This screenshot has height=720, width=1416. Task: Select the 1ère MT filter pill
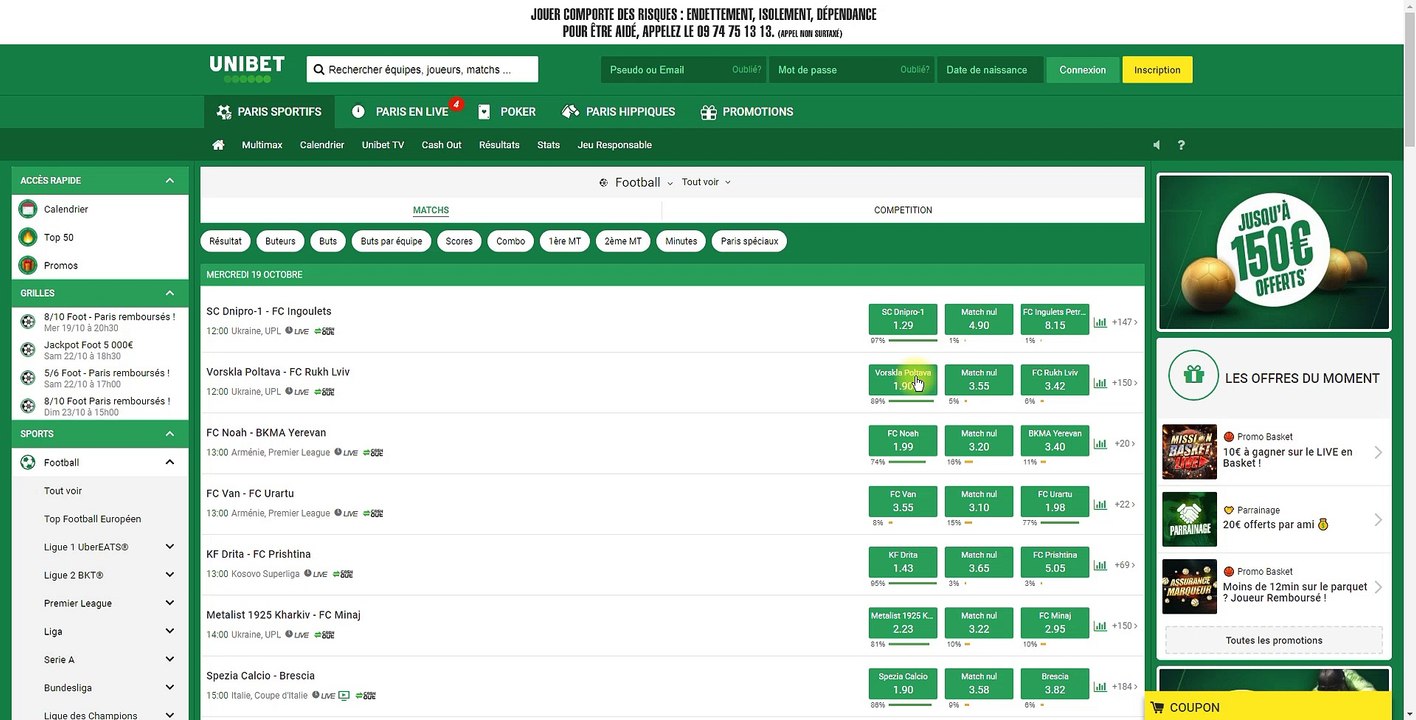[565, 241]
